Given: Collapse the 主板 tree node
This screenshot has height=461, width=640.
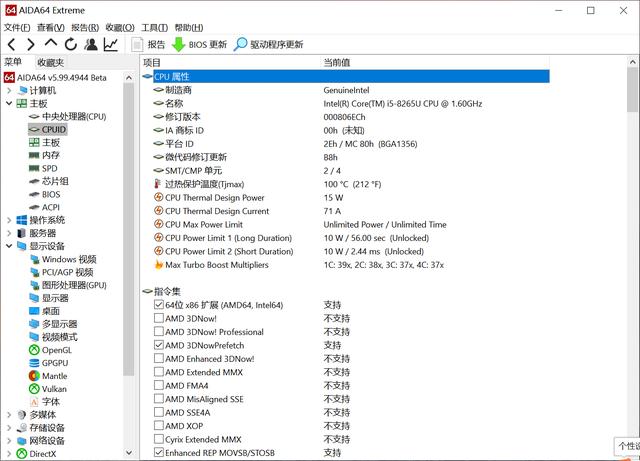Looking at the screenshot, I should click(x=9, y=103).
